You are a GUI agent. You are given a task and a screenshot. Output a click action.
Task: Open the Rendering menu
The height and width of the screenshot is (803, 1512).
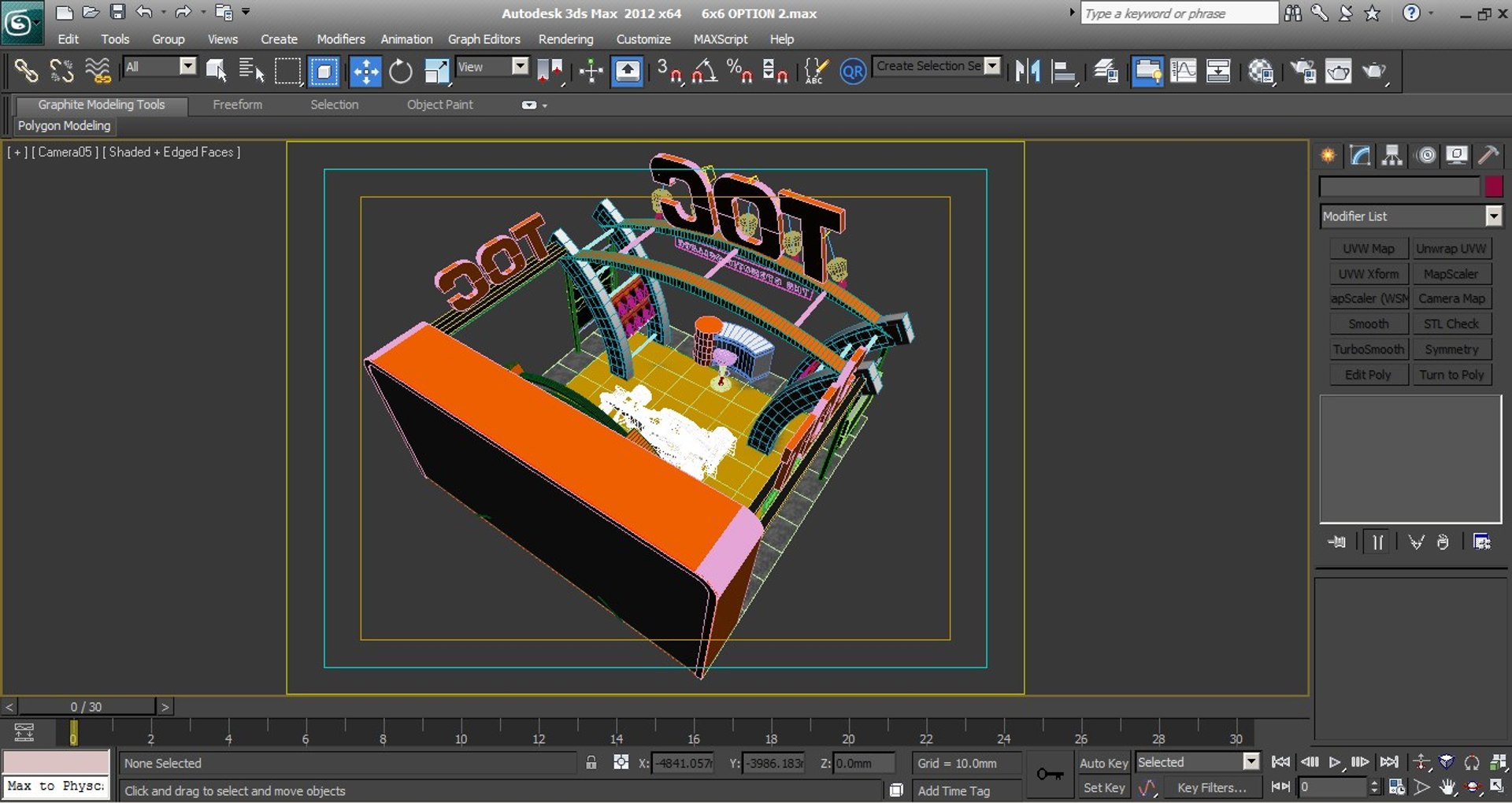tap(565, 39)
